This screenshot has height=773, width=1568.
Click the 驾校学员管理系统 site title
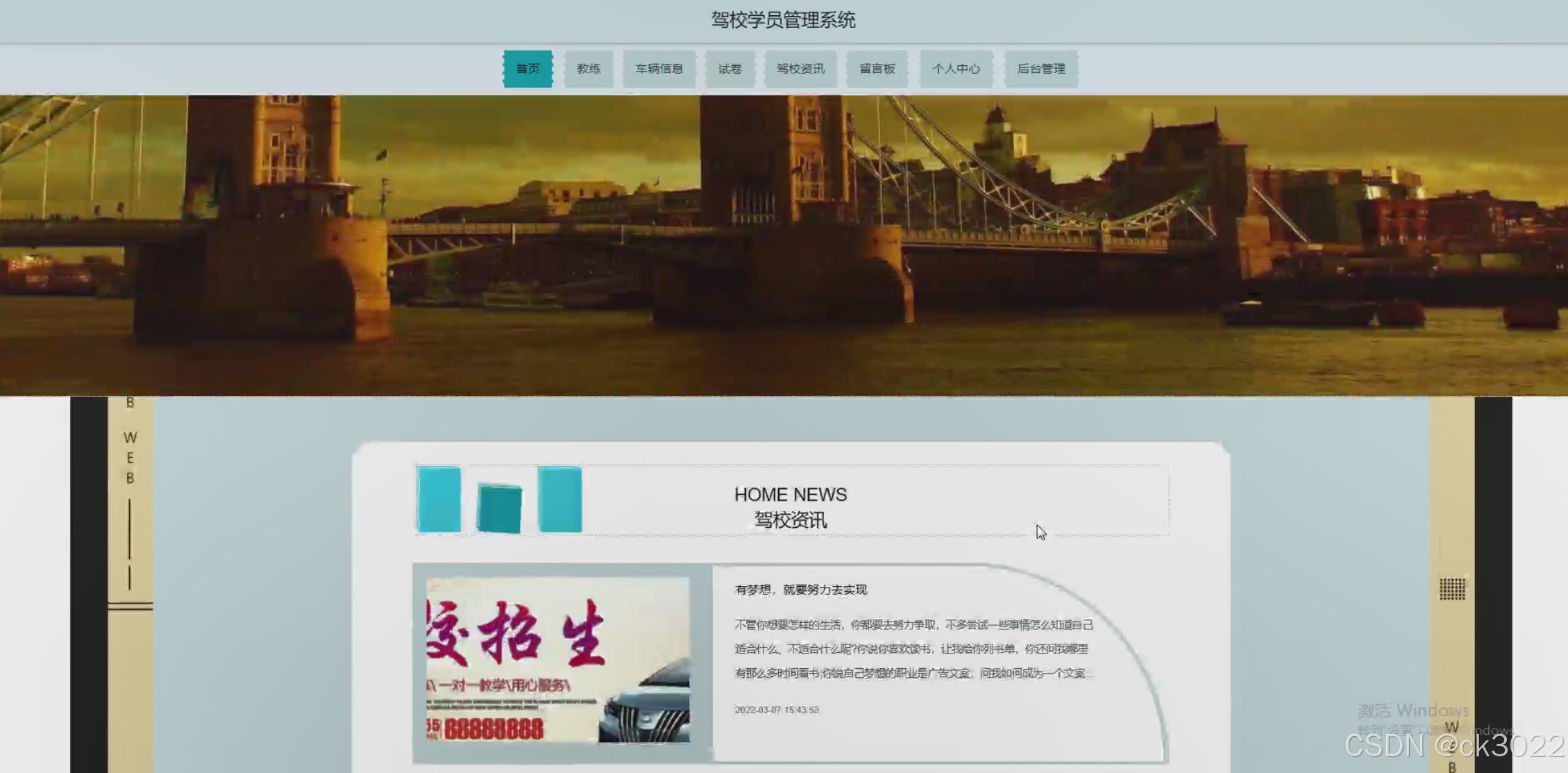(783, 20)
